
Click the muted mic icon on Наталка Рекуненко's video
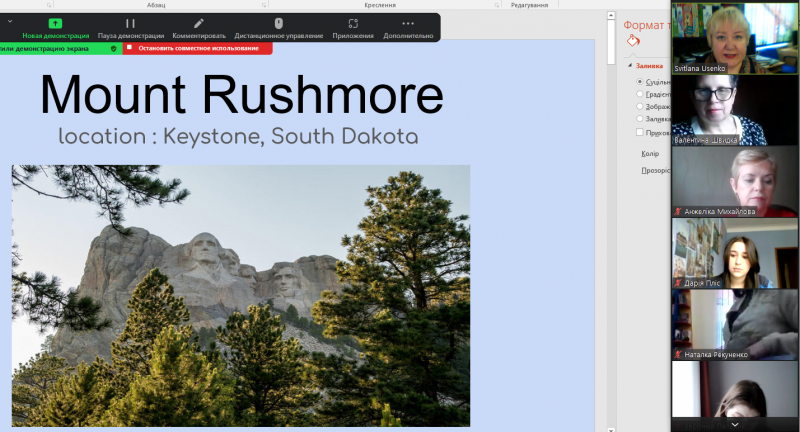678,354
